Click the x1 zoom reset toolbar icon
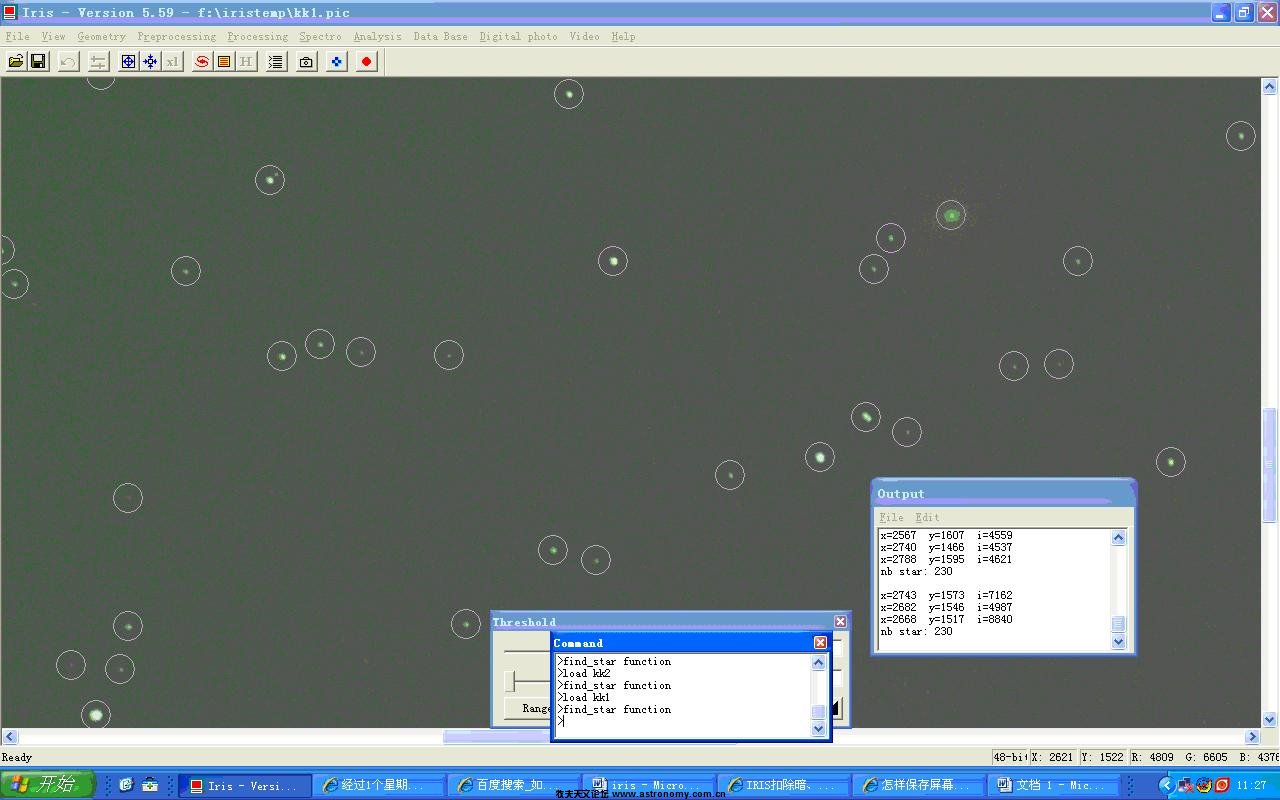The height and width of the screenshot is (800, 1280). click(x=172, y=62)
